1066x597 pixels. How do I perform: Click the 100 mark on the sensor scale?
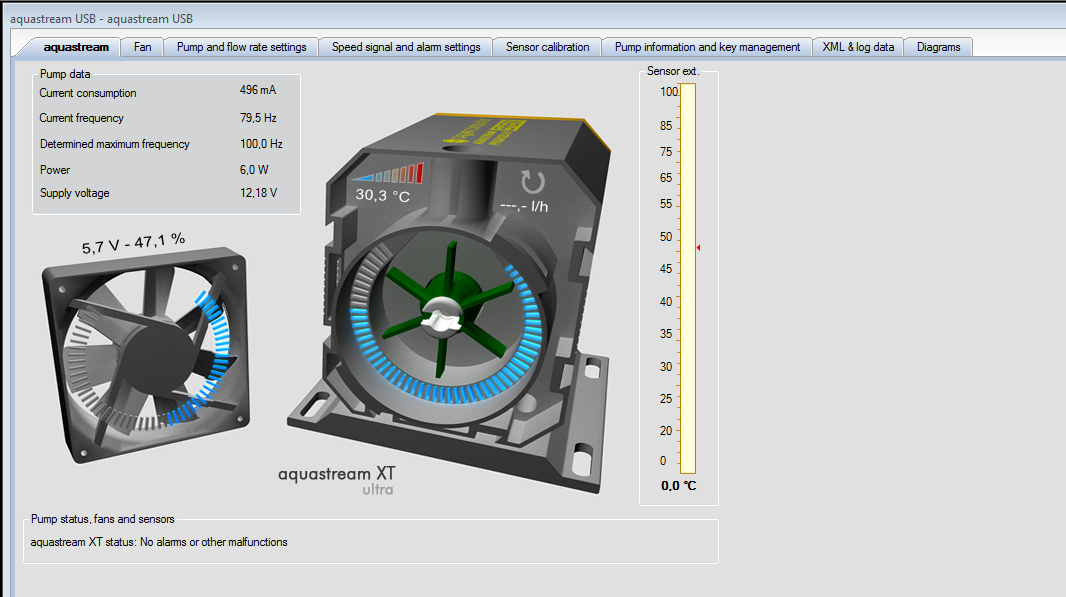tap(669, 91)
